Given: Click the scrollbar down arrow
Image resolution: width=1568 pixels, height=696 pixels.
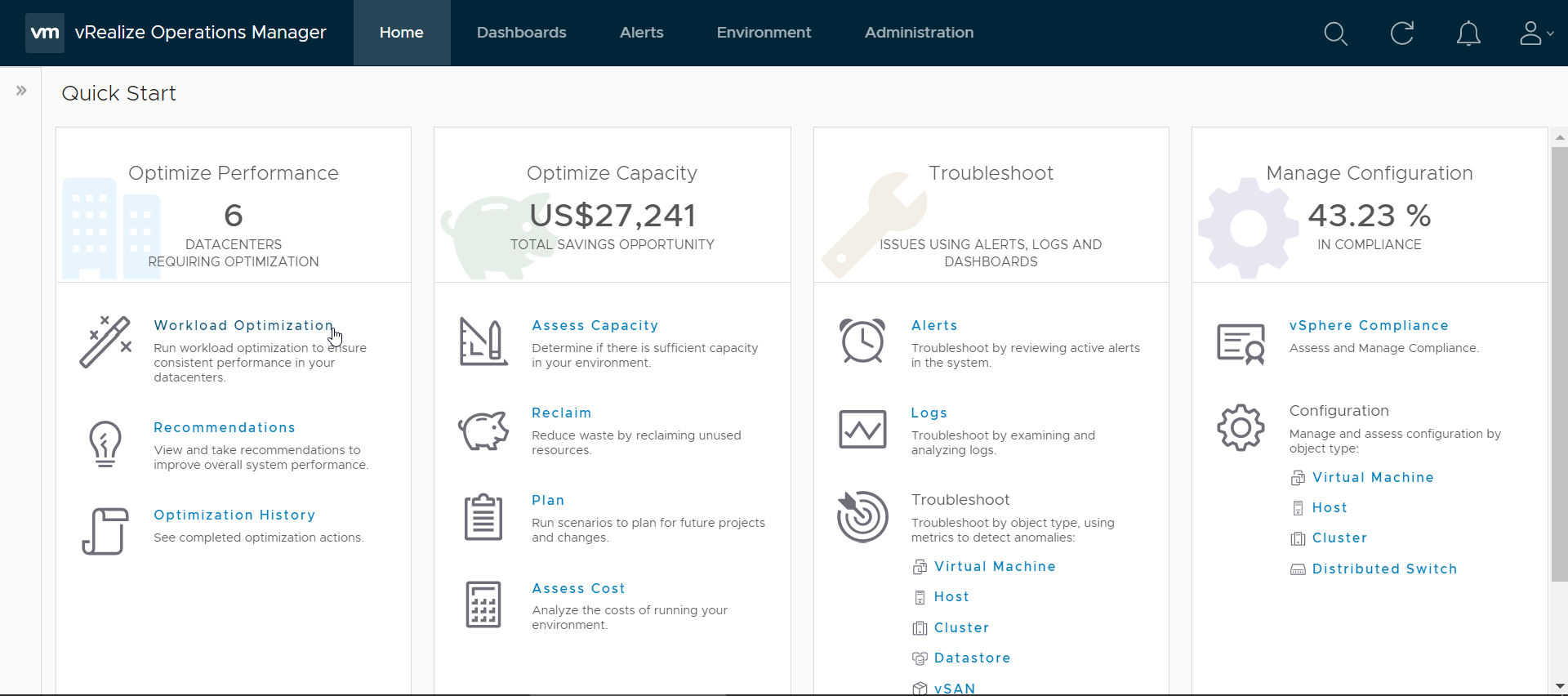Looking at the screenshot, I should pyautogui.click(x=1560, y=686).
